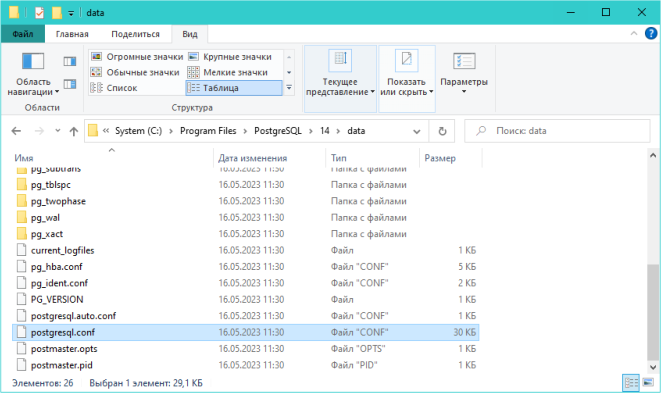Image resolution: width=661 pixels, height=393 pixels.
Task: Navigate to PostgreSQL in the breadcrumb path
Action: point(278,131)
